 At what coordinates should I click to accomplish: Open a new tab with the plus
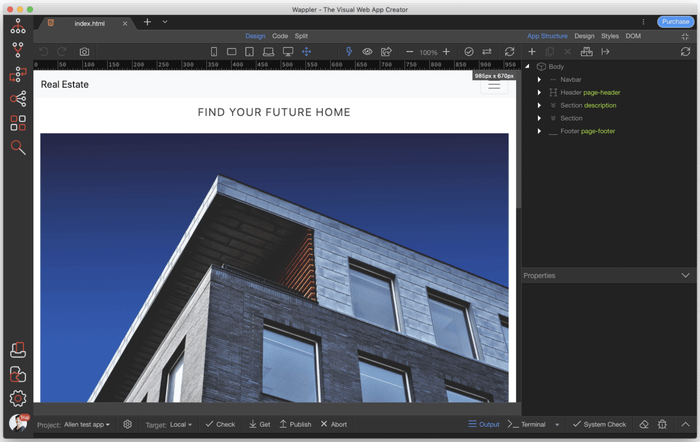click(x=147, y=22)
